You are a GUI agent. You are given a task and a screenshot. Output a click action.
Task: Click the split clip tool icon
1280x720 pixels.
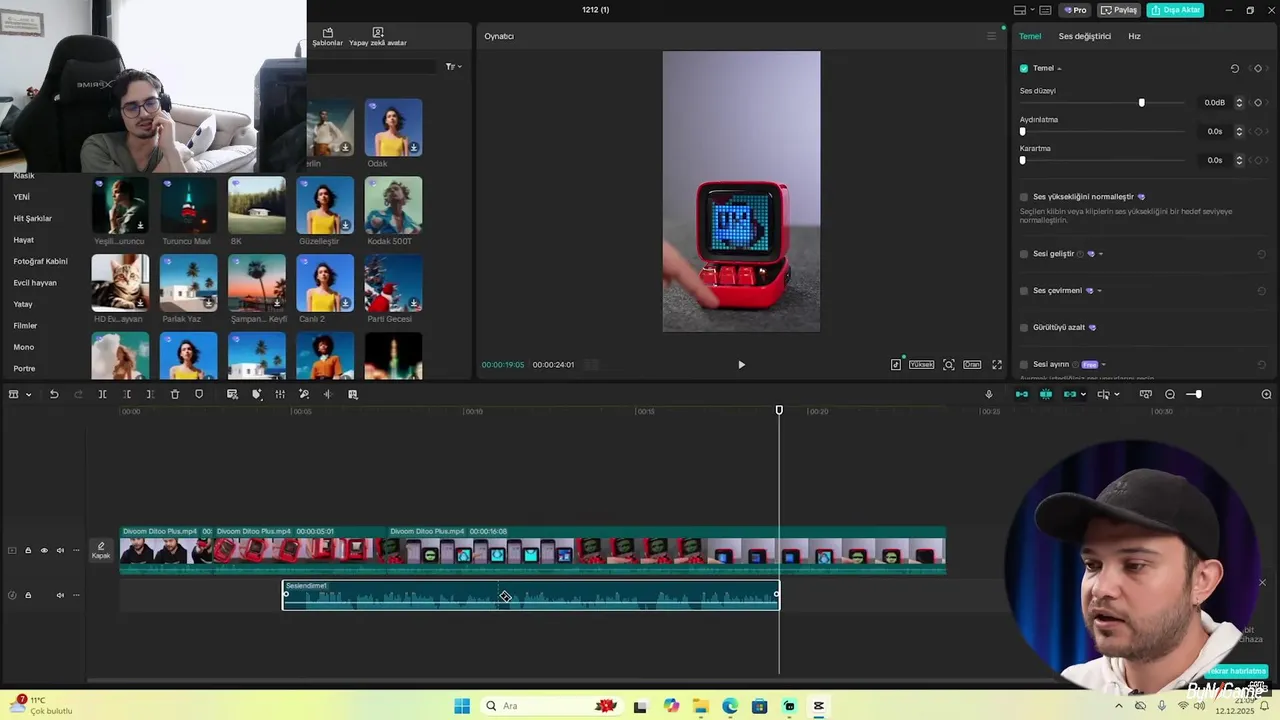pos(102,395)
